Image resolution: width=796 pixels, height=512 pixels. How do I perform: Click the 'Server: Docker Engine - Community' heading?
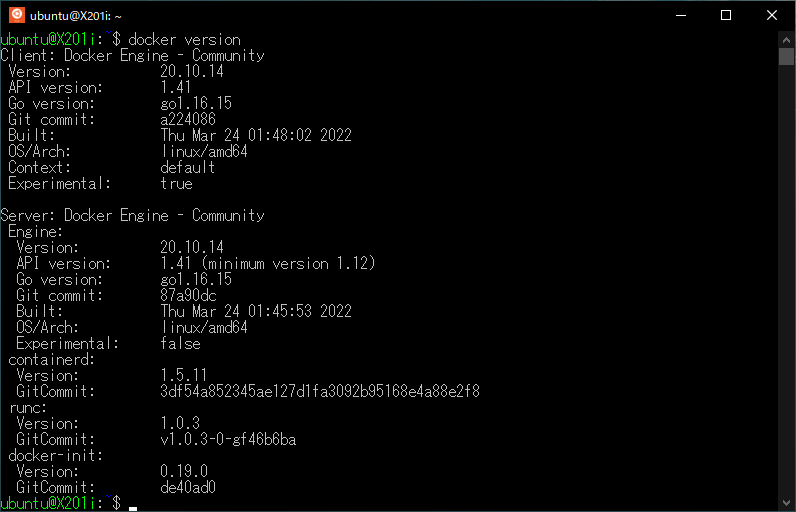[132, 215]
